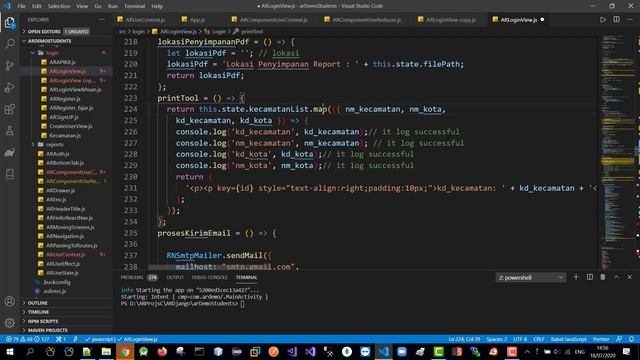Open the Help menu
The height and width of the screenshot is (360, 640).
pos(157,6)
